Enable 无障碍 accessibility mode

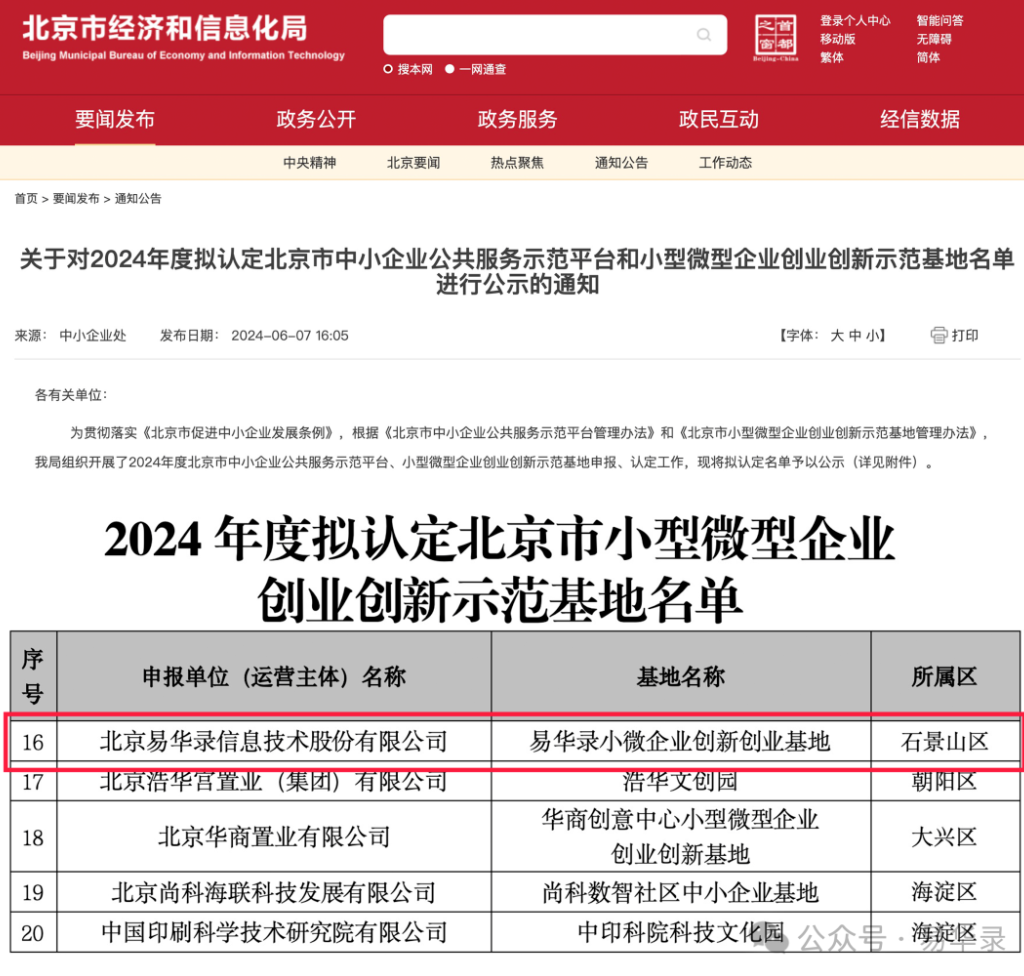point(934,39)
